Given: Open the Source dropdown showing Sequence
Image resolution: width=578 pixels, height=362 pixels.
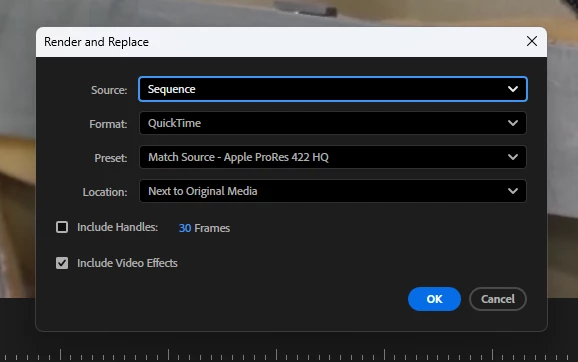Looking at the screenshot, I should pyautogui.click(x=333, y=89).
